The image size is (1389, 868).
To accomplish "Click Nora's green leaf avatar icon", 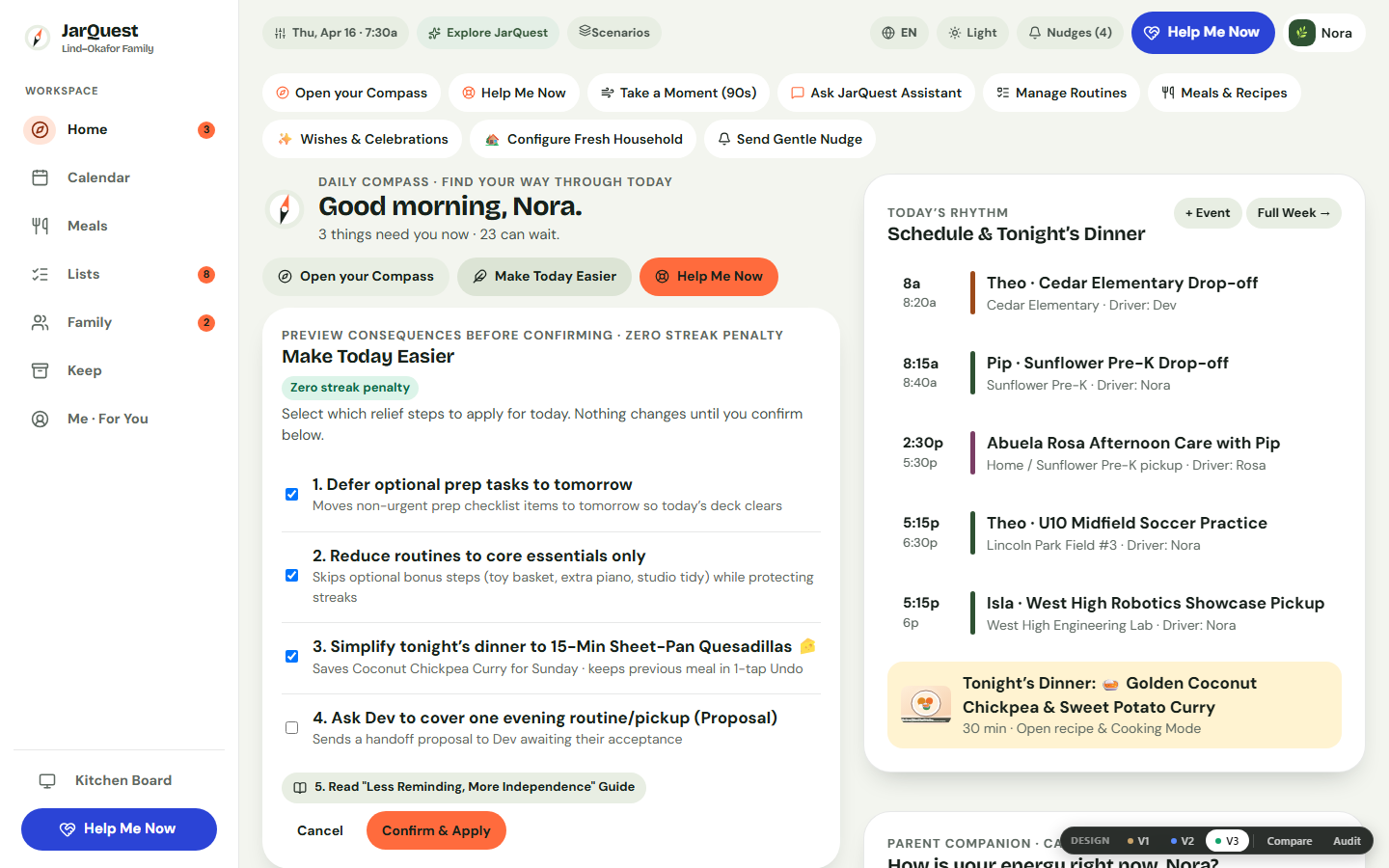I will click(x=1302, y=33).
